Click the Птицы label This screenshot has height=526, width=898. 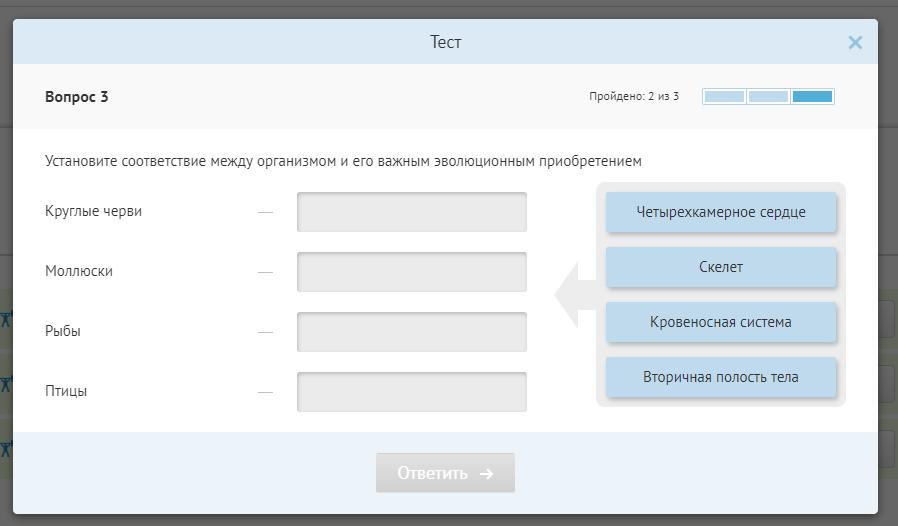coord(66,391)
